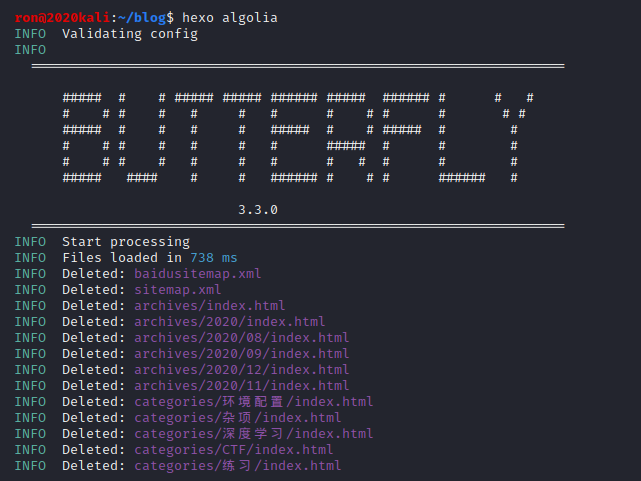Click the archives/2020/08/index.html path
The height and width of the screenshot is (481, 641).
pyautogui.click(x=242, y=338)
